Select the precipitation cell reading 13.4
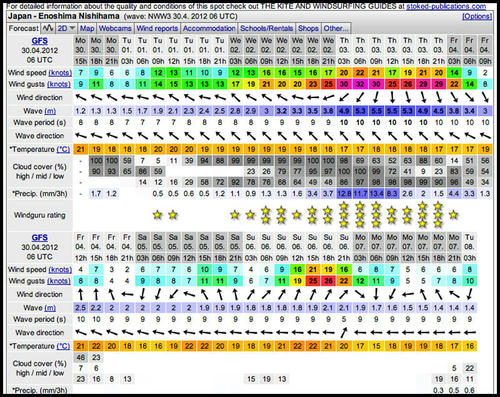The width and height of the screenshot is (500, 397). tap(376, 194)
